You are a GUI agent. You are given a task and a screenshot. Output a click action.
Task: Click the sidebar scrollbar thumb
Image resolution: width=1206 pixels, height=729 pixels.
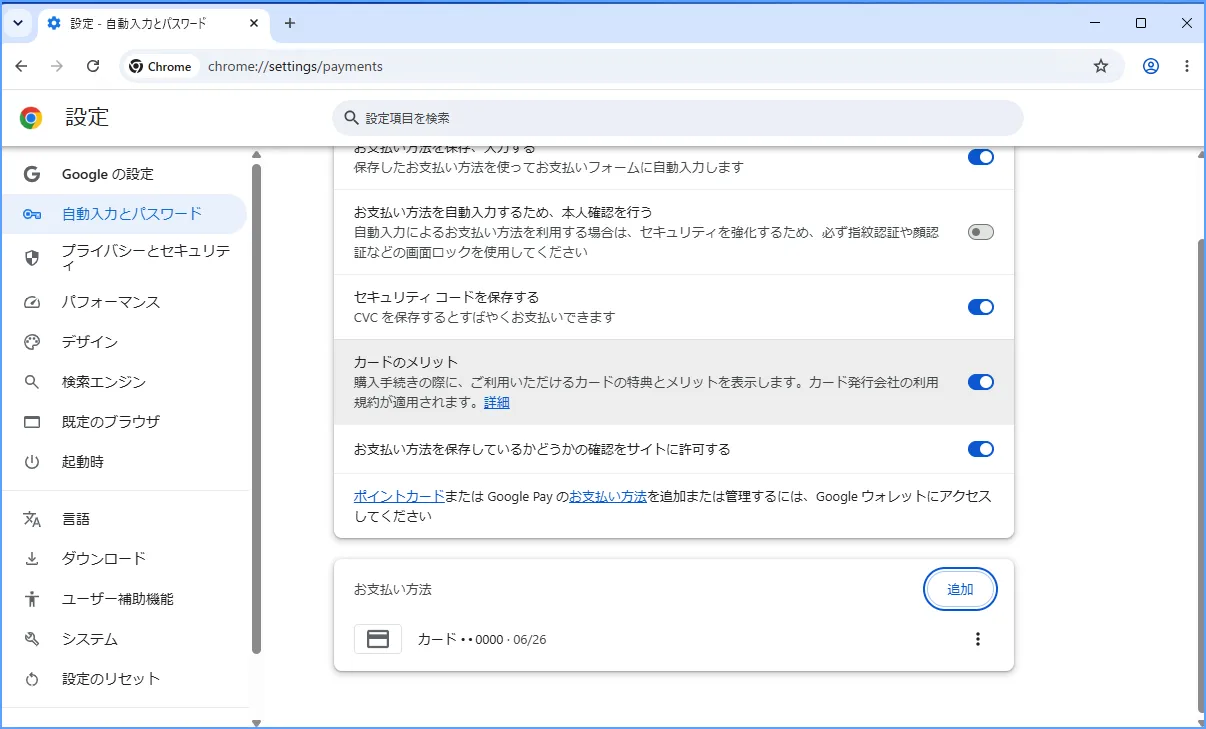tap(256, 408)
